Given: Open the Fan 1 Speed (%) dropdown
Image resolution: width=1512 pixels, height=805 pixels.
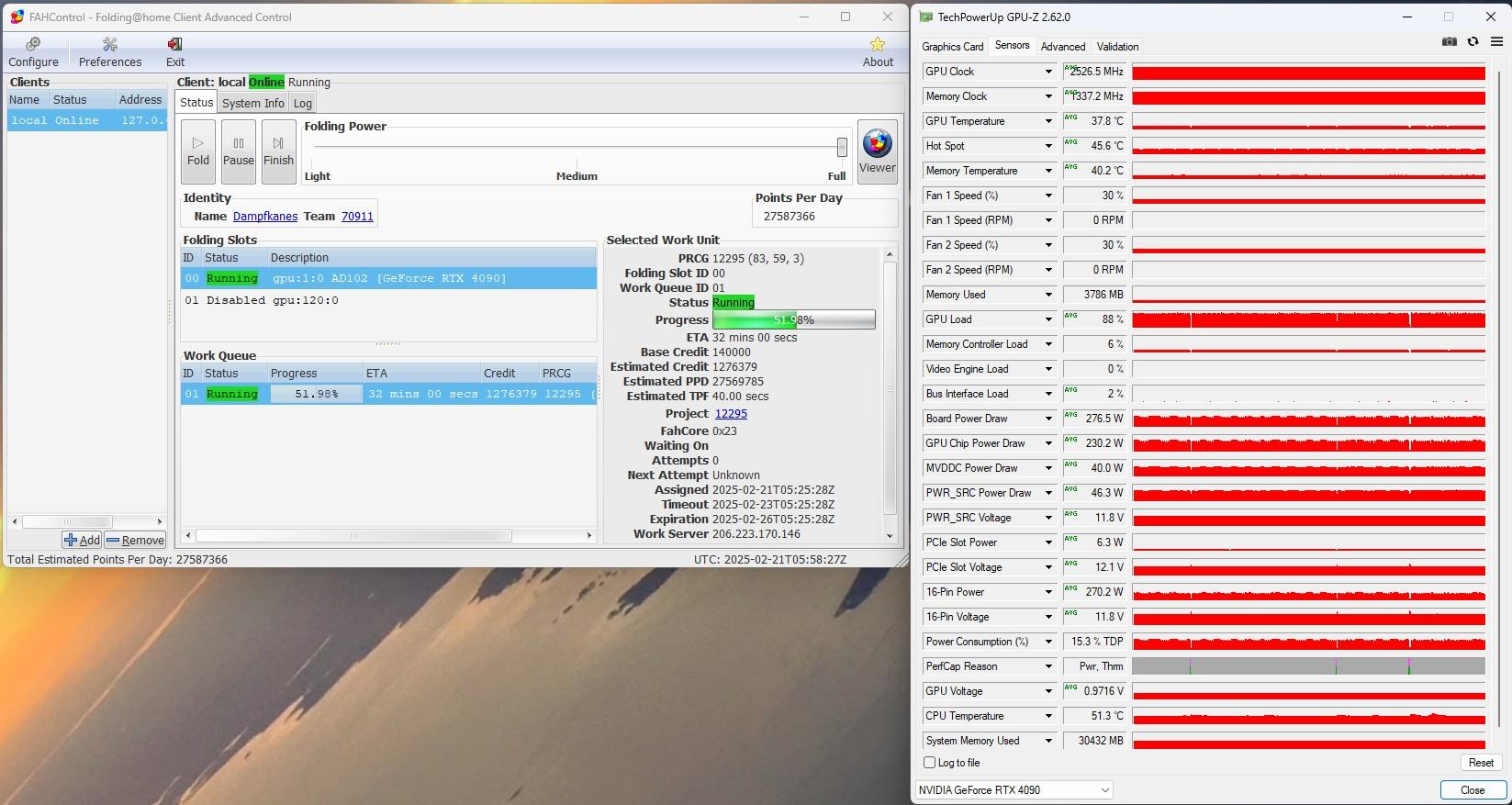Looking at the screenshot, I should 1048,196.
